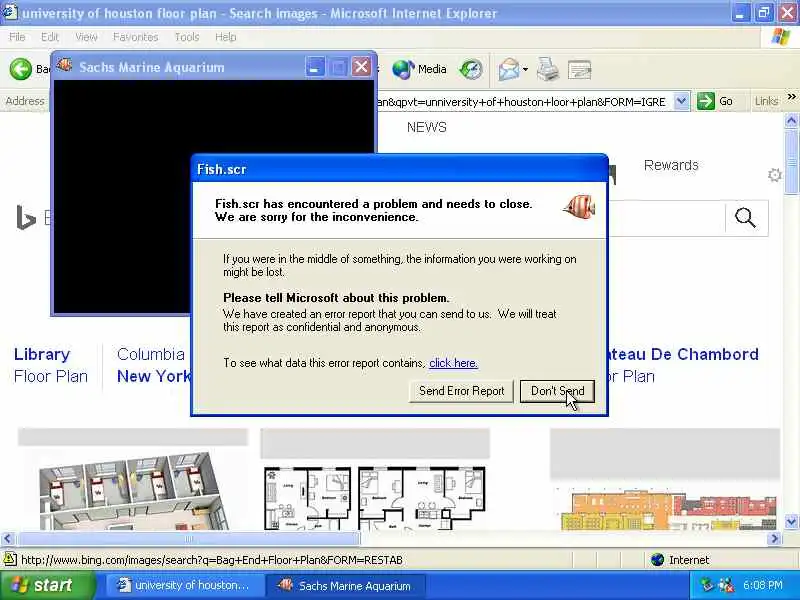Click the second system tray icon
Image resolution: width=800 pixels, height=600 pixels.
(x=726, y=585)
